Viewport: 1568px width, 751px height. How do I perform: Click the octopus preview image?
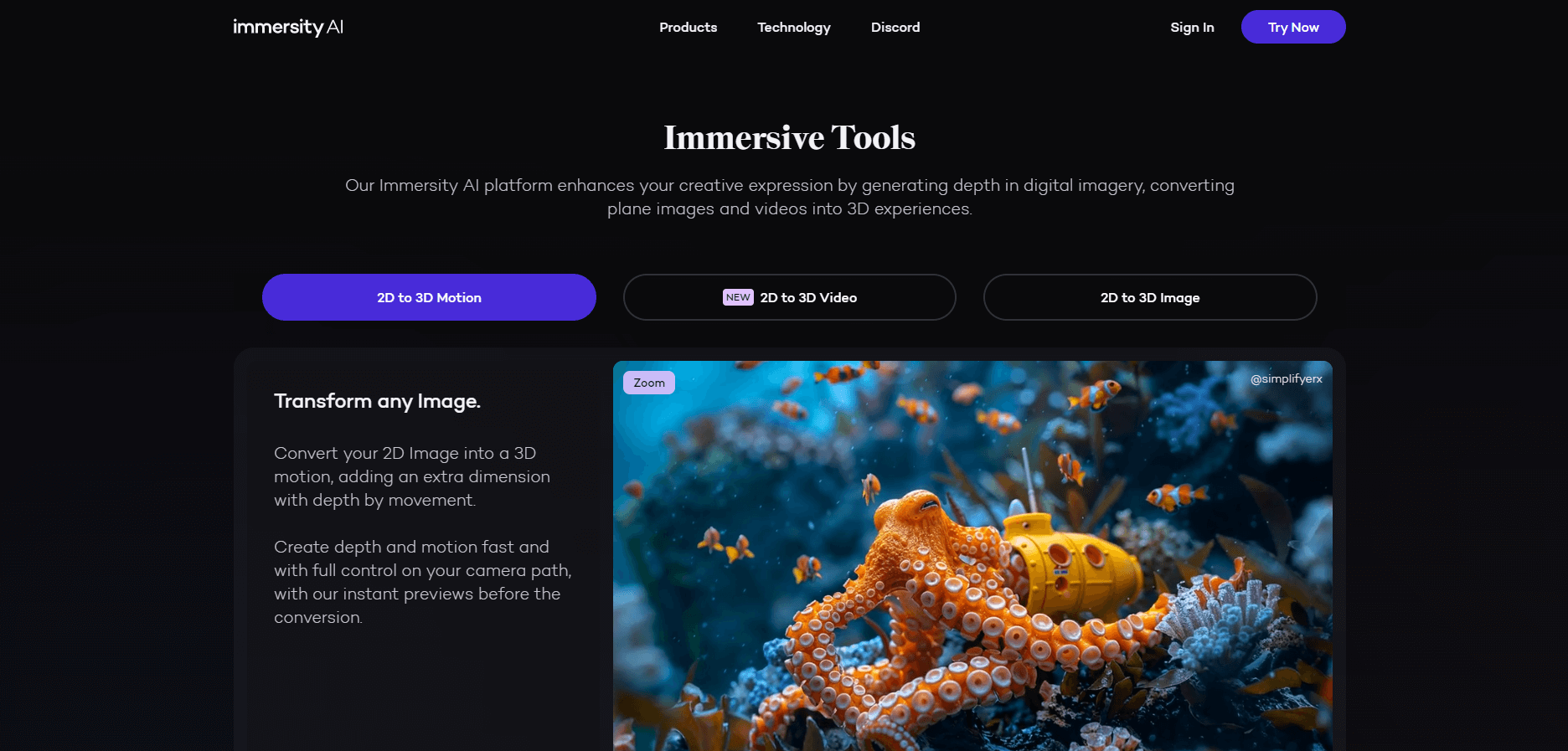[972, 556]
